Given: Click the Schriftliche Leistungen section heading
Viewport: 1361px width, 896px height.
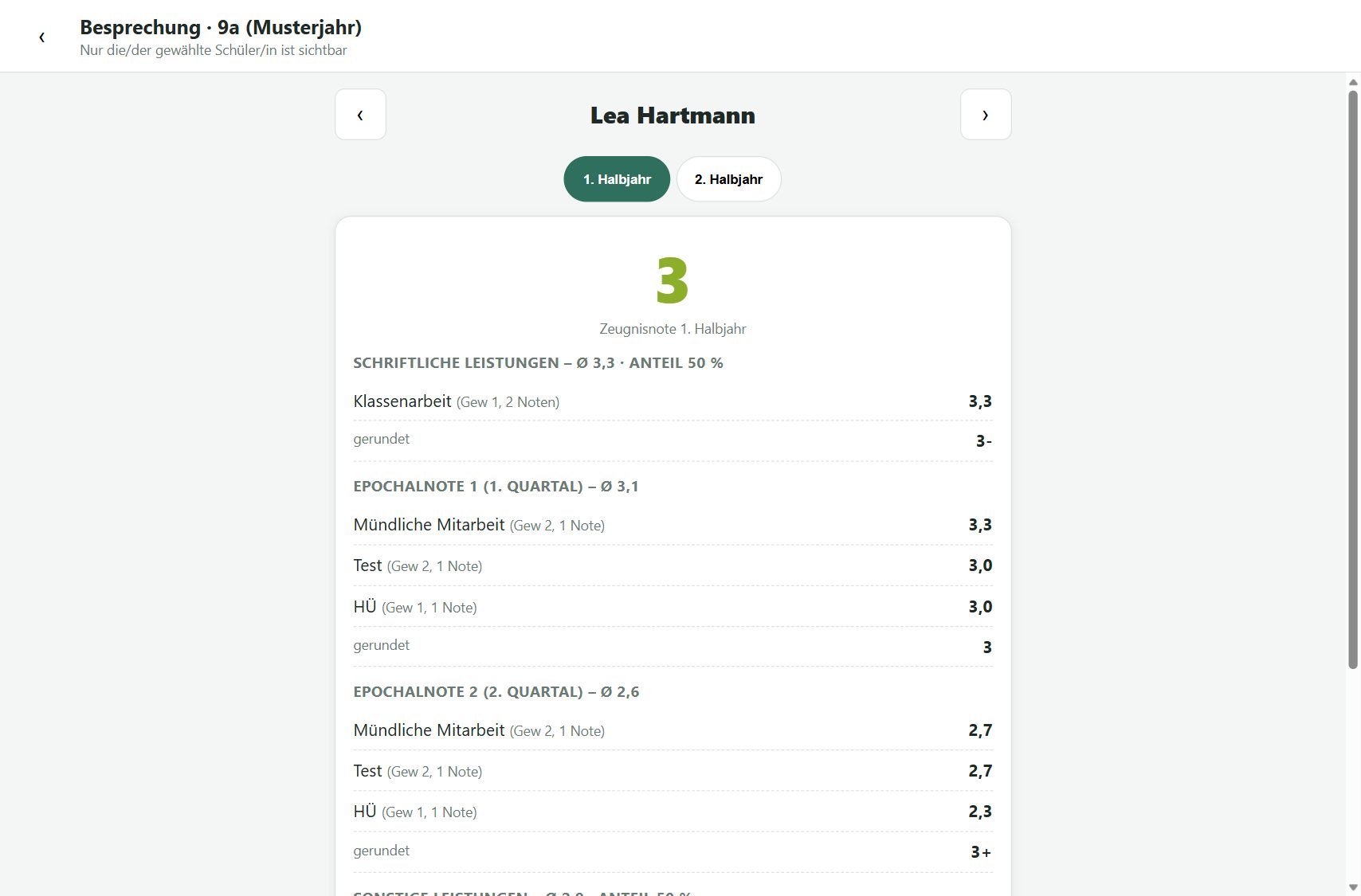Looking at the screenshot, I should pos(538,363).
